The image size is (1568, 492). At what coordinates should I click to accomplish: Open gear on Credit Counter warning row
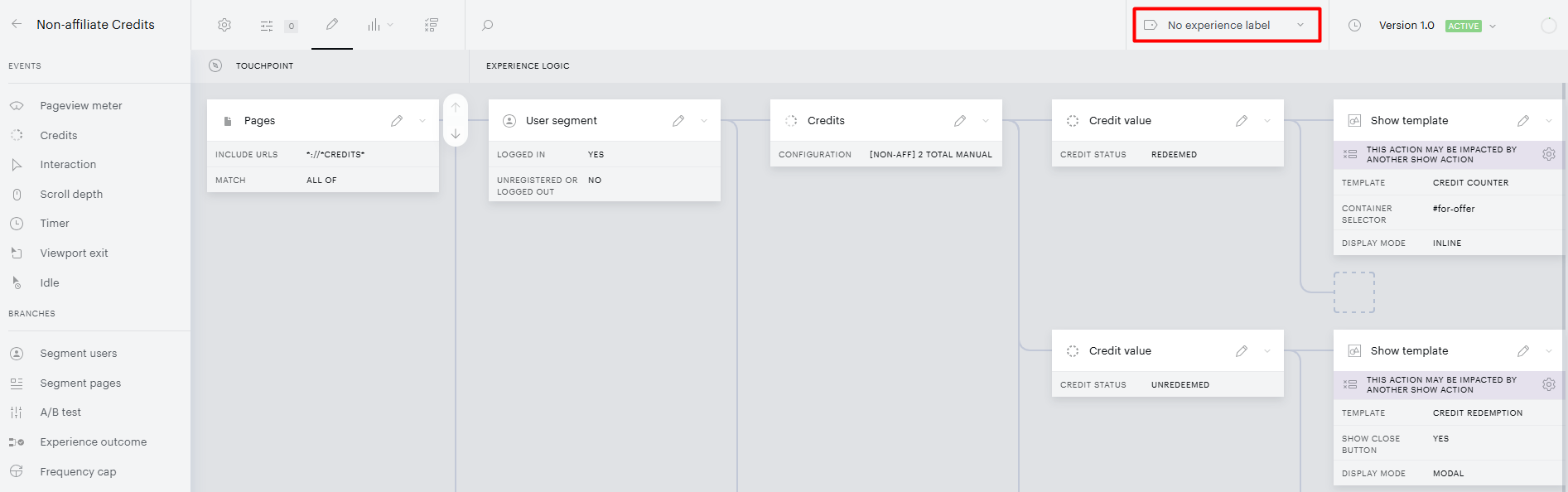pyautogui.click(x=1548, y=154)
